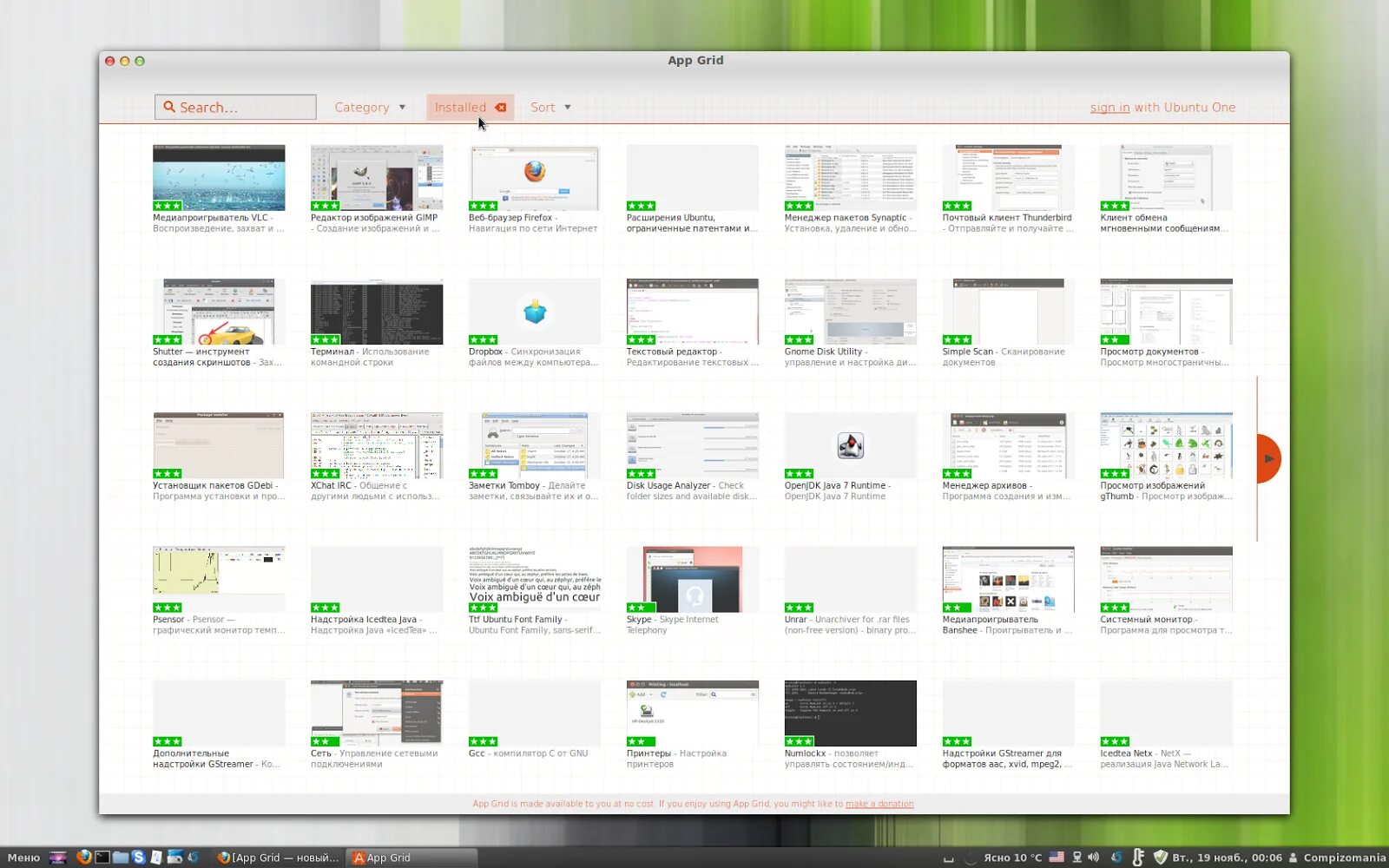This screenshot has width=1389, height=868.
Task: Select the OpenJDK Java 7 Runtime icon tile
Action: pyautogui.click(x=851, y=445)
